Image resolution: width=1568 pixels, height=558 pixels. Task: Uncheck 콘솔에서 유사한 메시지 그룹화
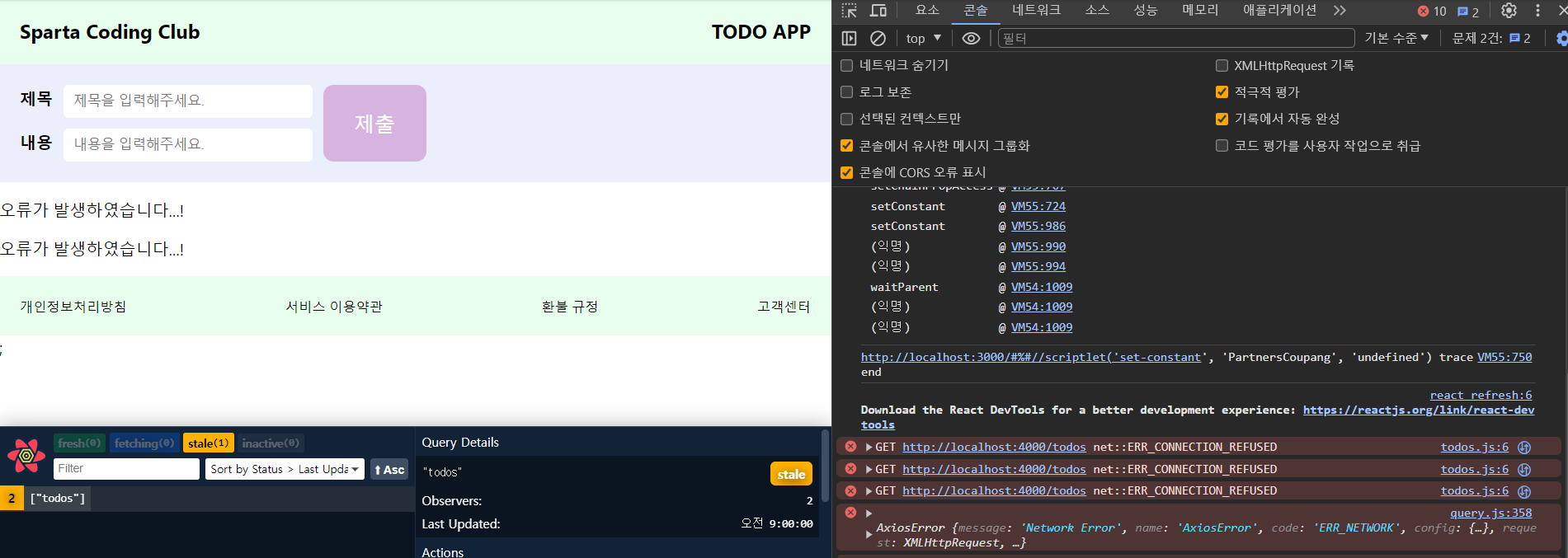point(846,146)
